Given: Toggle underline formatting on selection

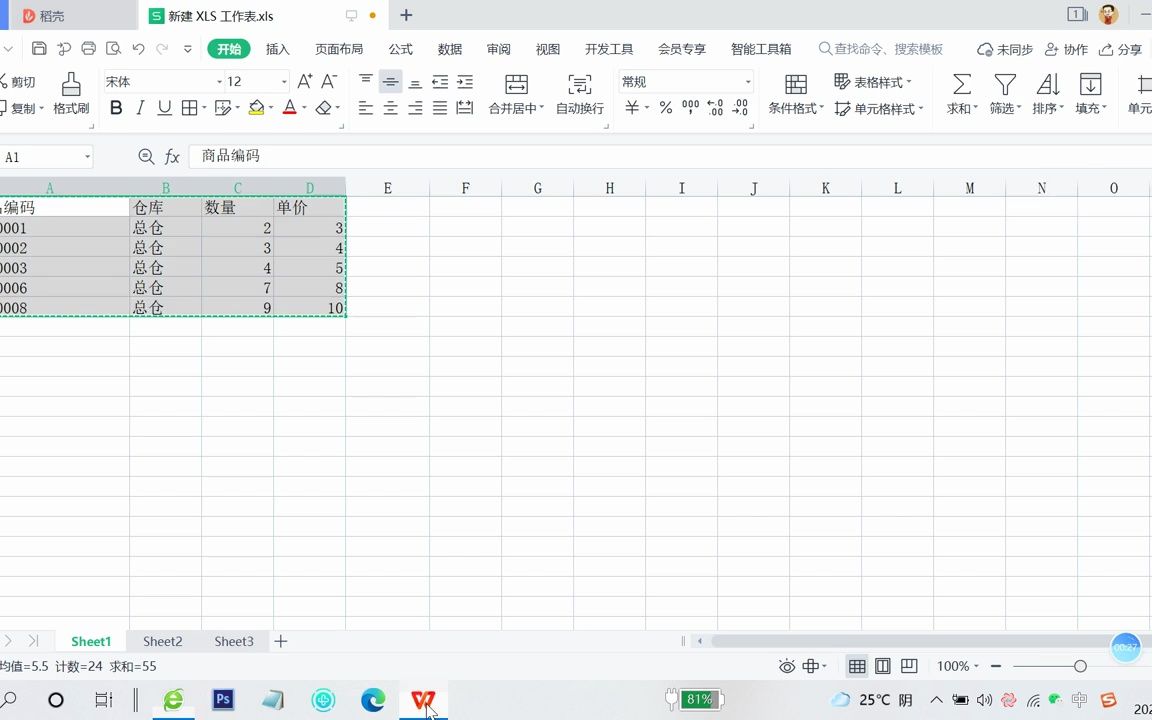Looking at the screenshot, I should click(x=164, y=108).
